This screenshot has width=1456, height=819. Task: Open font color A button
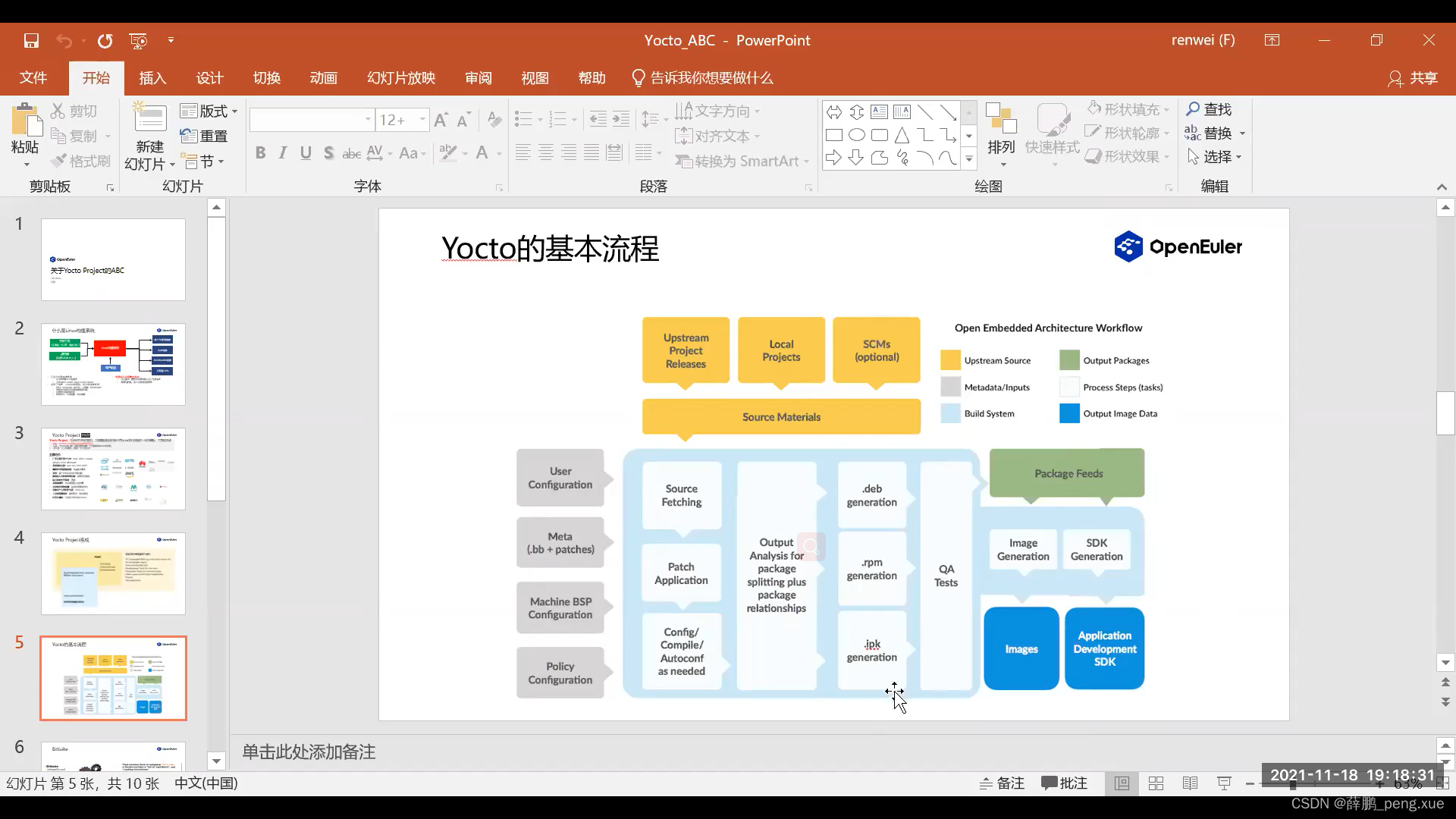pos(482,153)
